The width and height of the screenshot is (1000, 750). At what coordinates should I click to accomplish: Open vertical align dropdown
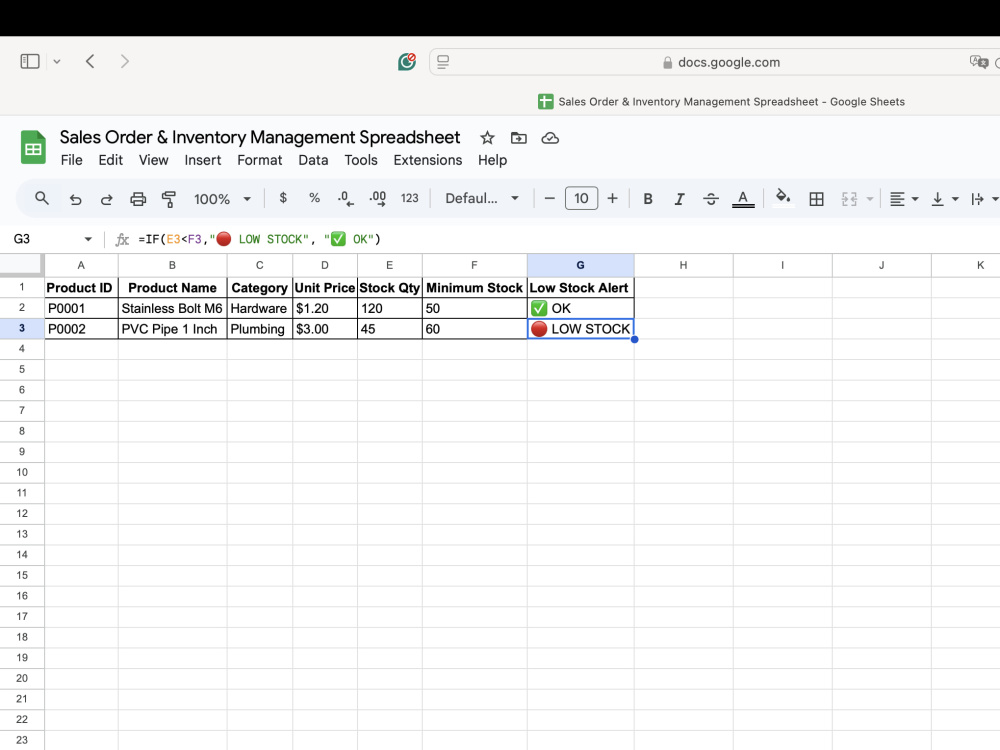tap(945, 199)
